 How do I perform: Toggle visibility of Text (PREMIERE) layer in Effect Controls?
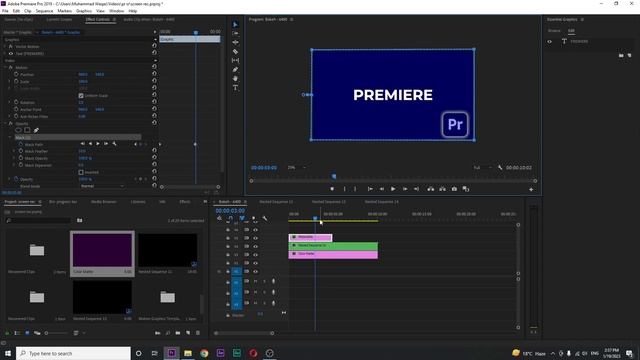point(11,53)
